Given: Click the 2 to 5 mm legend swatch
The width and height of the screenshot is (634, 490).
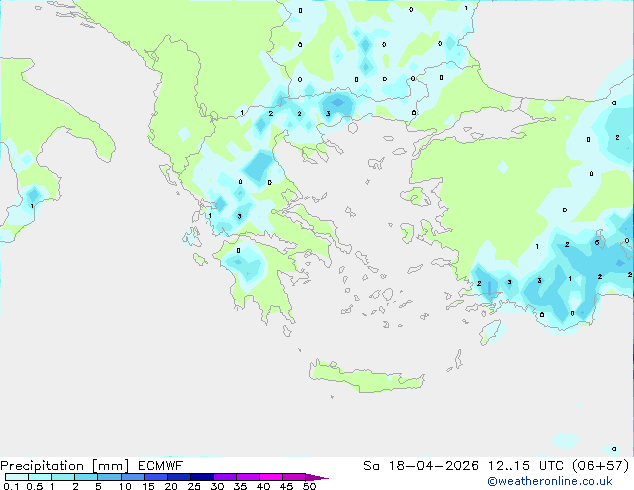Looking at the screenshot, I should tap(86, 477).
